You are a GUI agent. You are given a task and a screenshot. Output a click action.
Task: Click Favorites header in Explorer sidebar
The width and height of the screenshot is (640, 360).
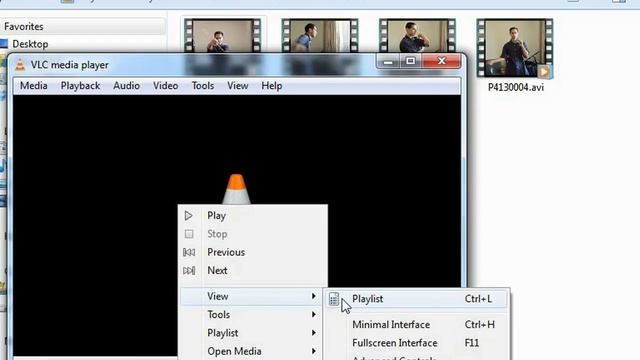(24, 27)
